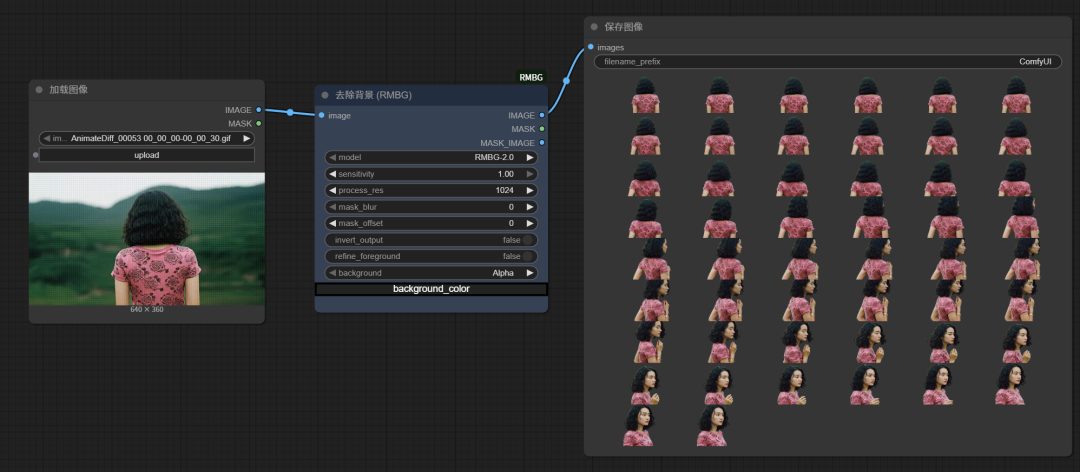The height and width of the screenshot is (472, 1080).
Task: Click MASK output port on 加载图像 node
Action: pos(259,123)
